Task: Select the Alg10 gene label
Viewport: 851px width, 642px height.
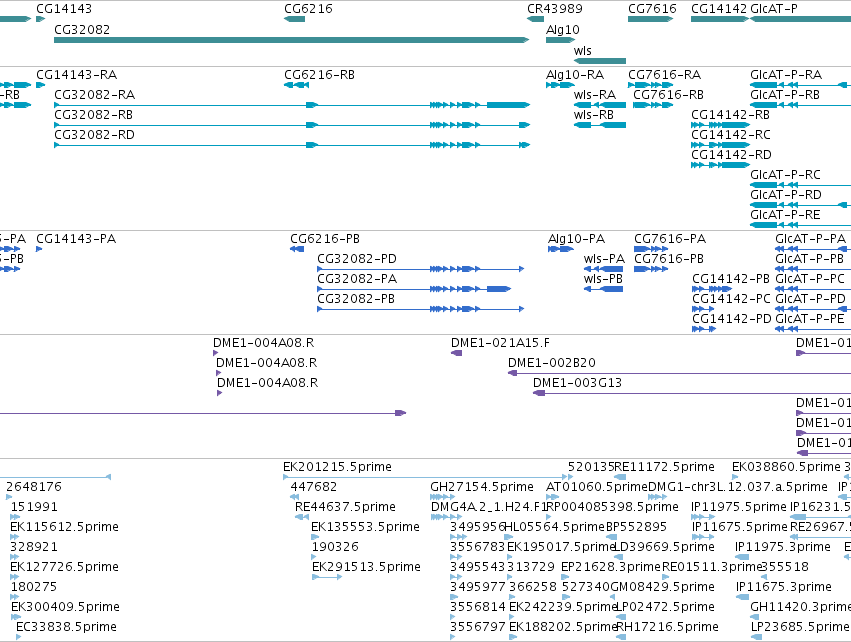Action: tap(563, 30)
